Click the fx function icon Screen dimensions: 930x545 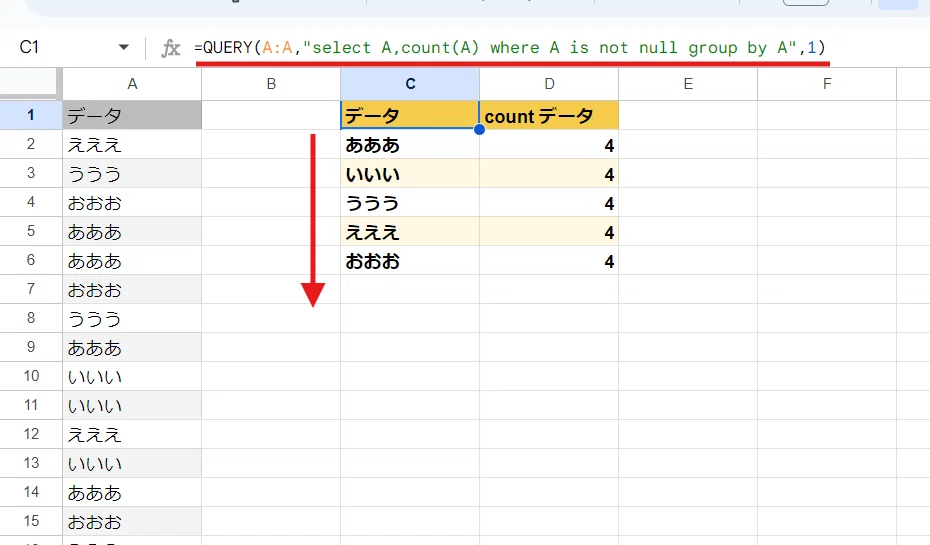(171, 47)
